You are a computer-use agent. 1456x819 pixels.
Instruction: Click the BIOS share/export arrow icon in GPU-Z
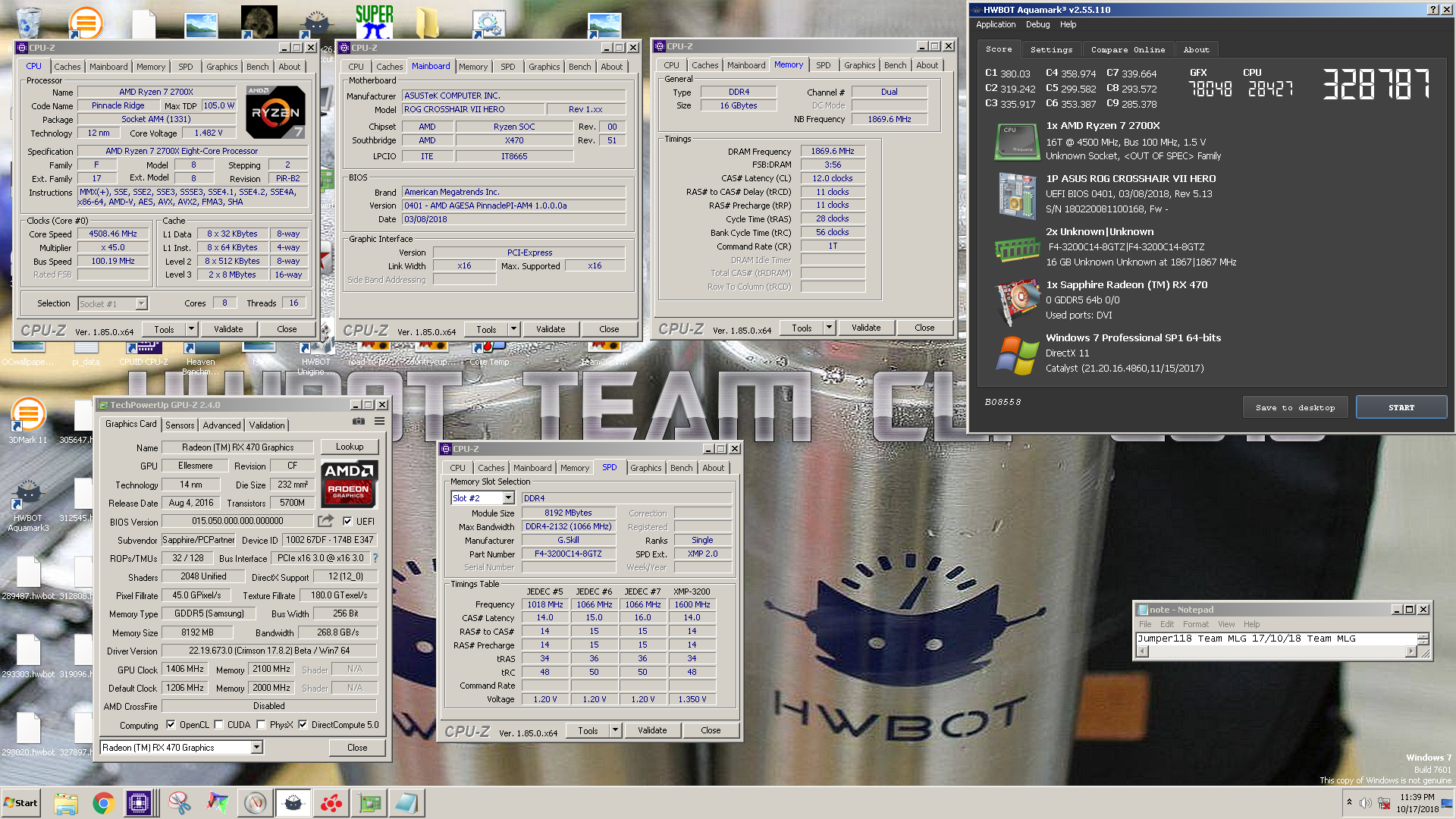pyautogui.click(x=325, y=521)
